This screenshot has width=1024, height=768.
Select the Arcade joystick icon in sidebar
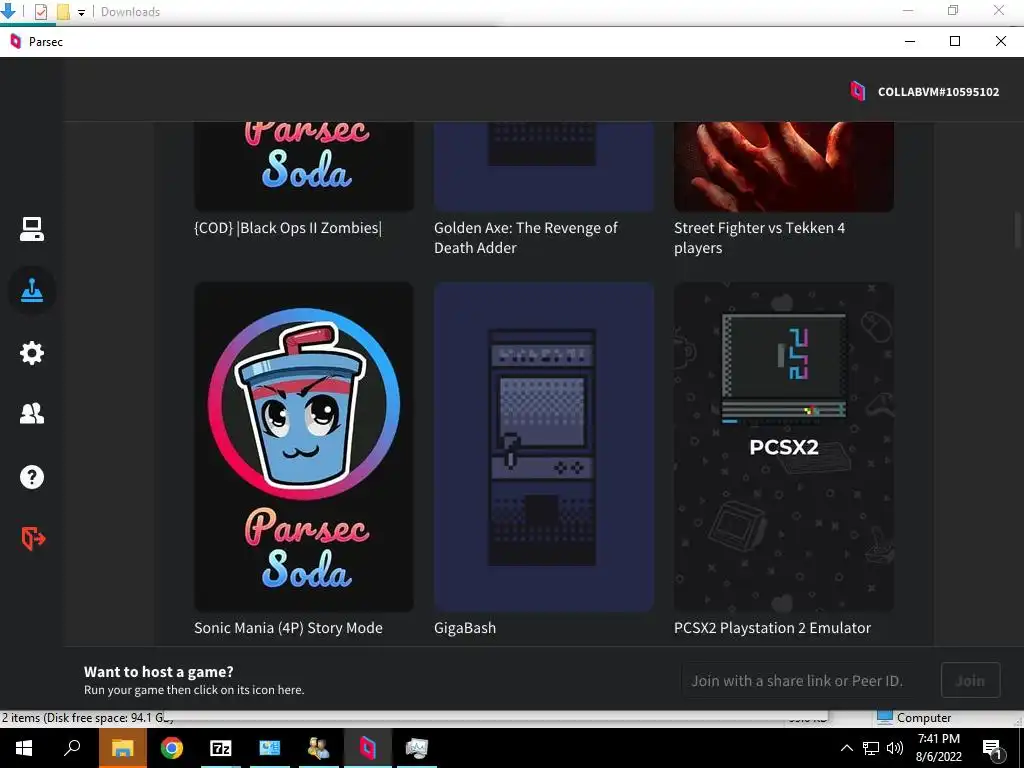[x=31, y=291]
